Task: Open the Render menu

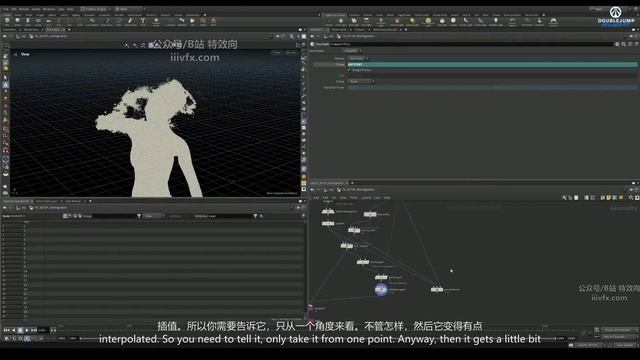Action: click(x=24, y=9)
